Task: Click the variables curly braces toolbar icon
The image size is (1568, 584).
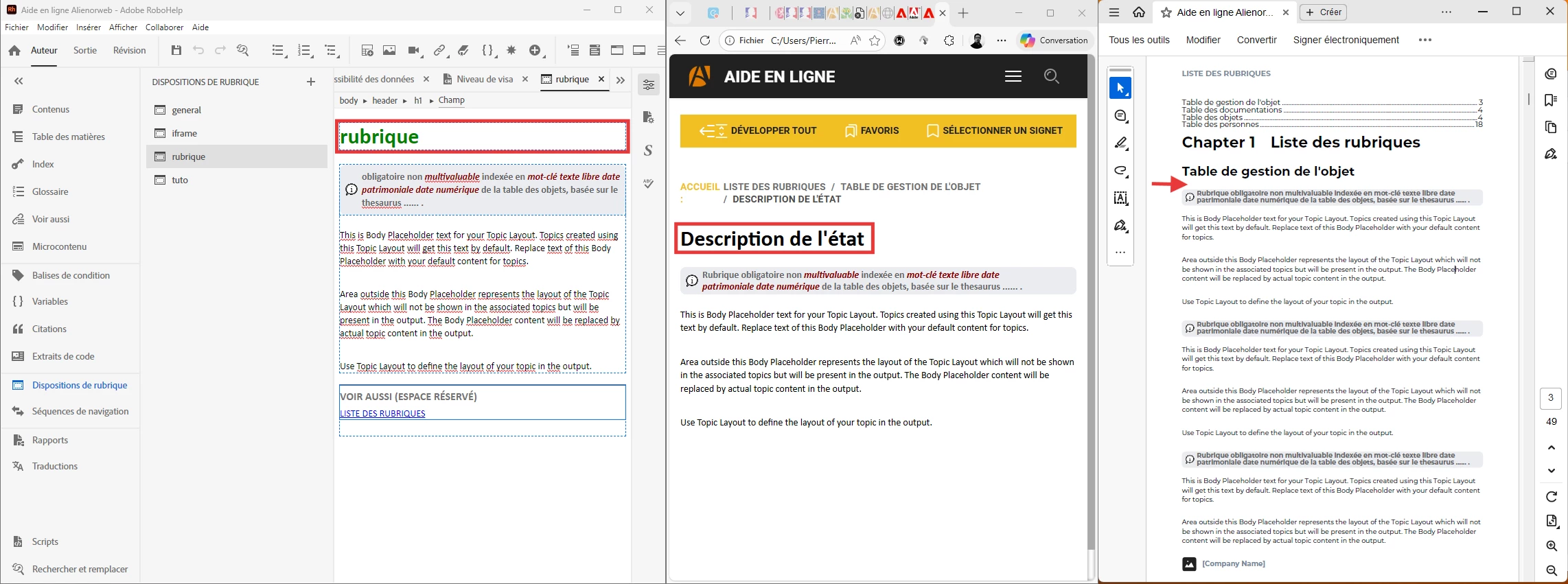Action: click(488, 50)
